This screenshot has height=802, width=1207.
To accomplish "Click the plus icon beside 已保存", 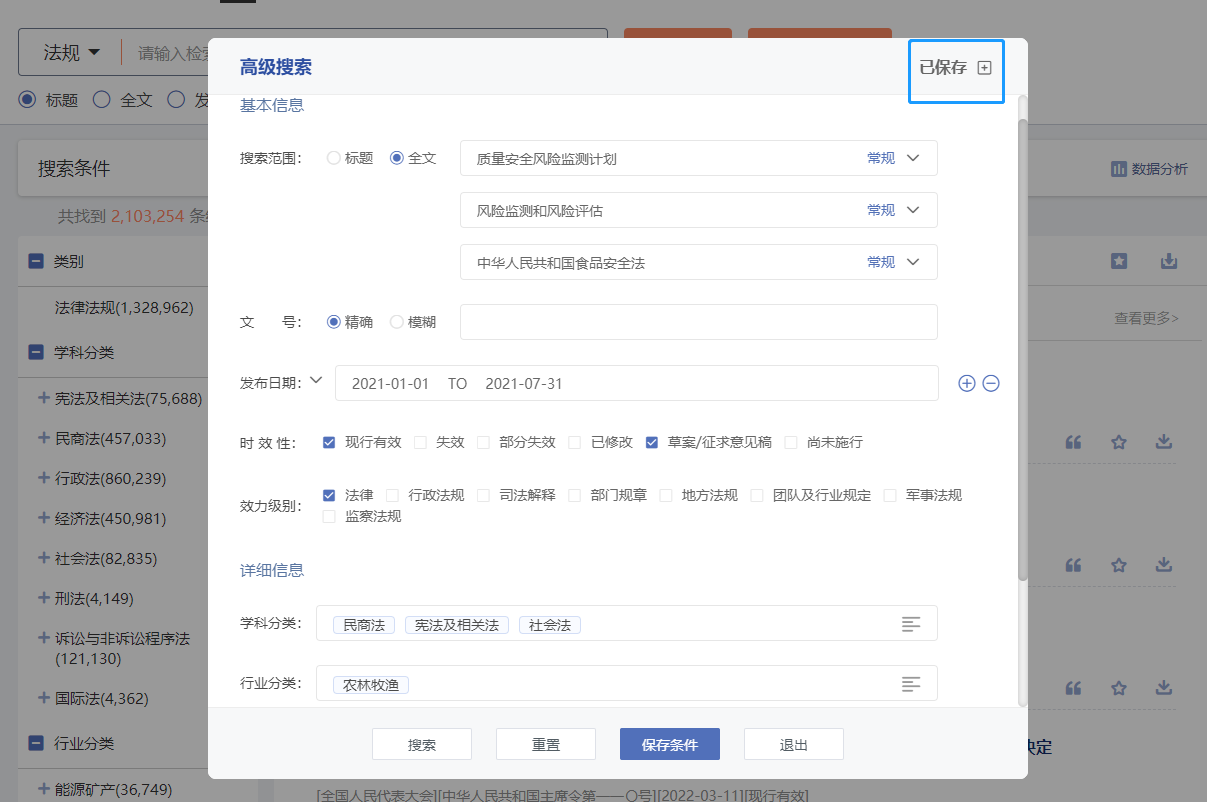I will [x=984, y=68].
